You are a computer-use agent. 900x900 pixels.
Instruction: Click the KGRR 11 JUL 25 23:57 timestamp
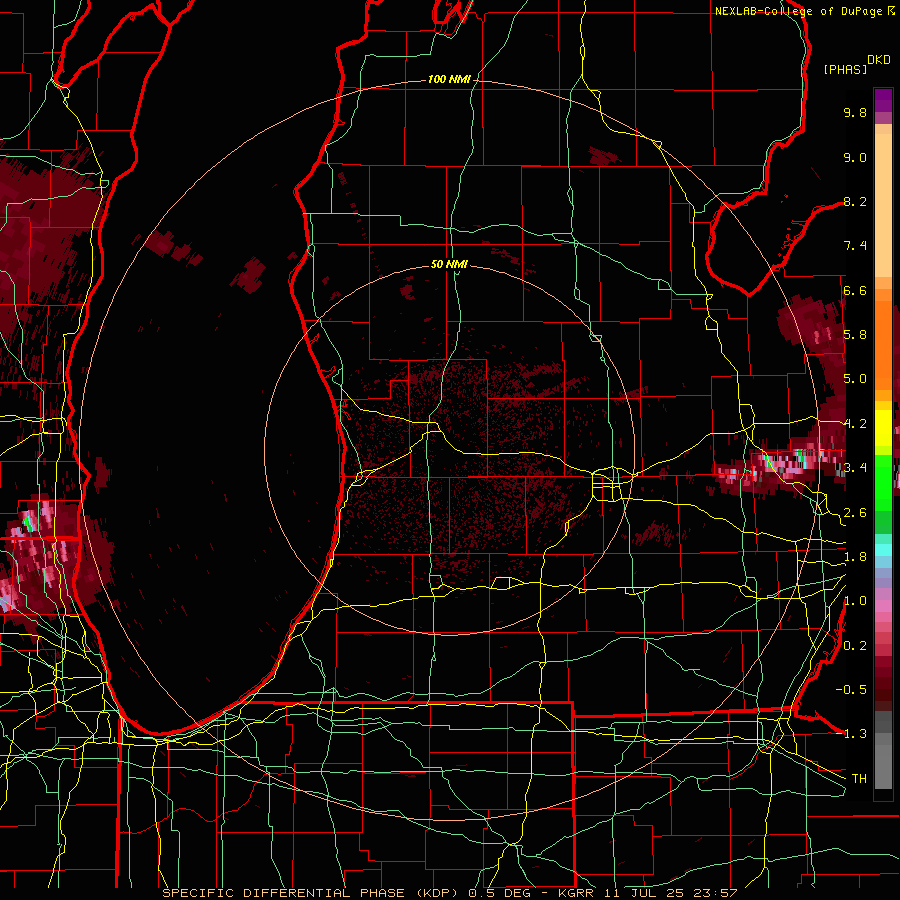click(x=647, y=893)
